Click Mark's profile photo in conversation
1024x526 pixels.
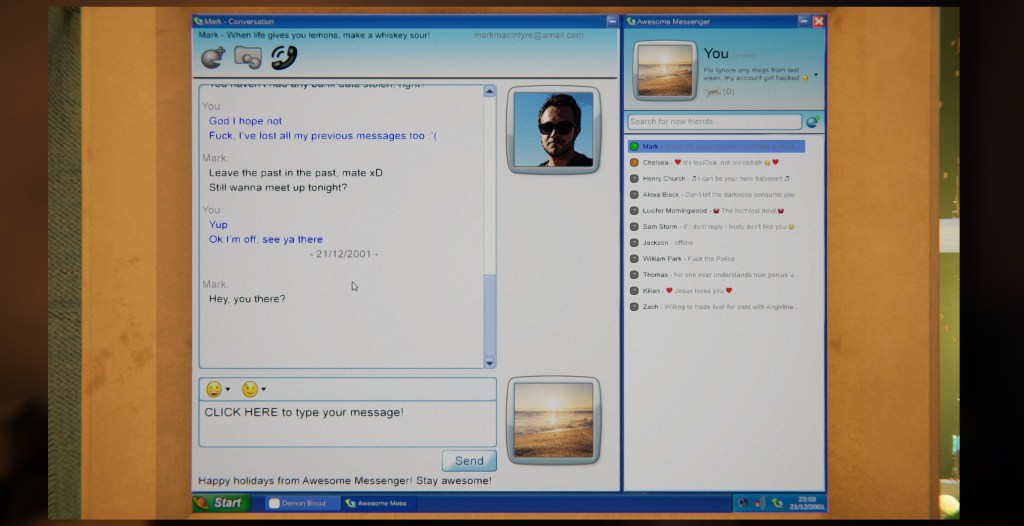click(x=553, y=129)
